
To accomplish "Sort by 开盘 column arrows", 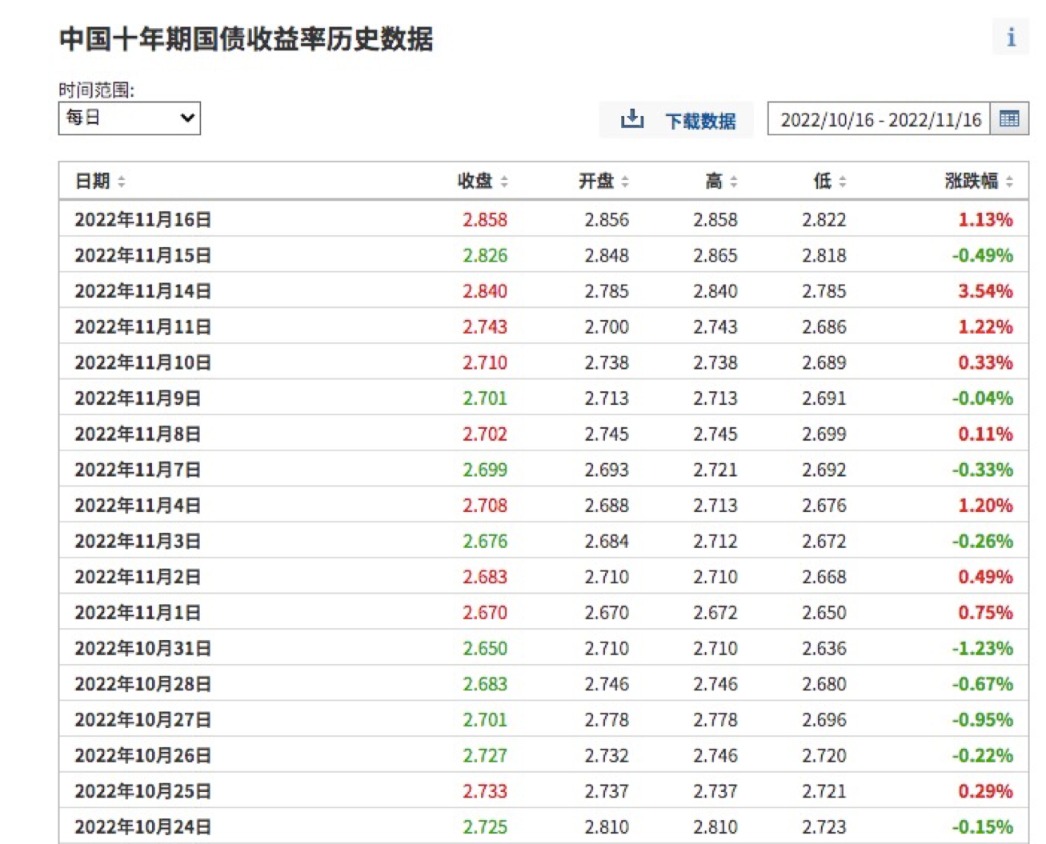I will [625, 182].
